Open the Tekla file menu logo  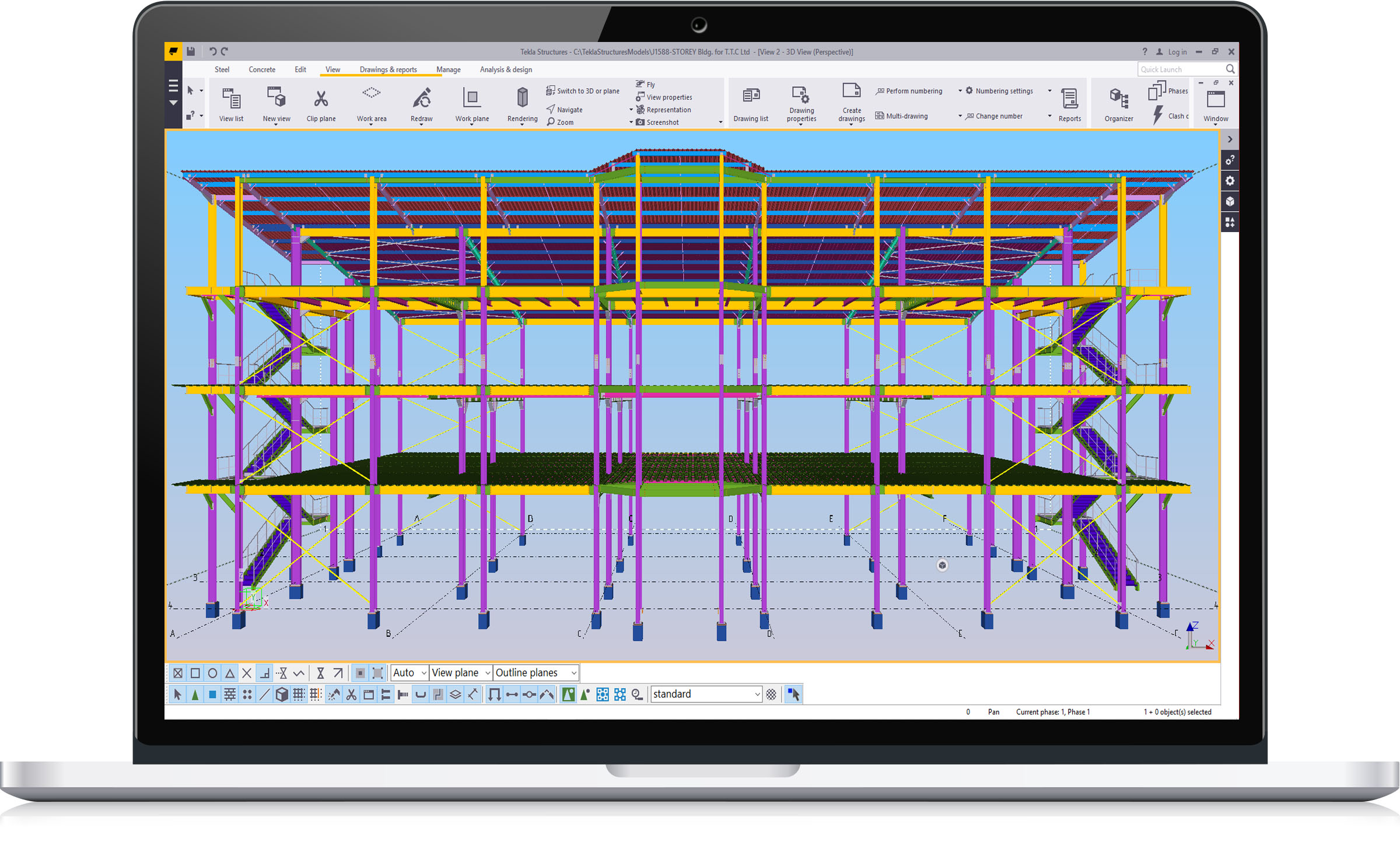tap(173, 51)
